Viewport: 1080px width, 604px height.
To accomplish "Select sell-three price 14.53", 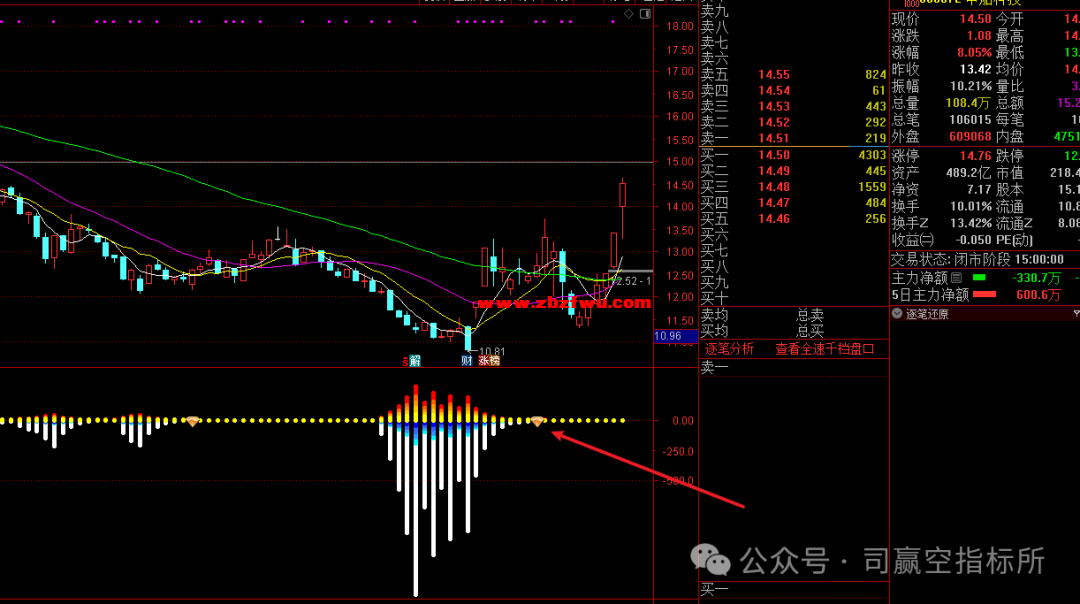I will [774, 106].
